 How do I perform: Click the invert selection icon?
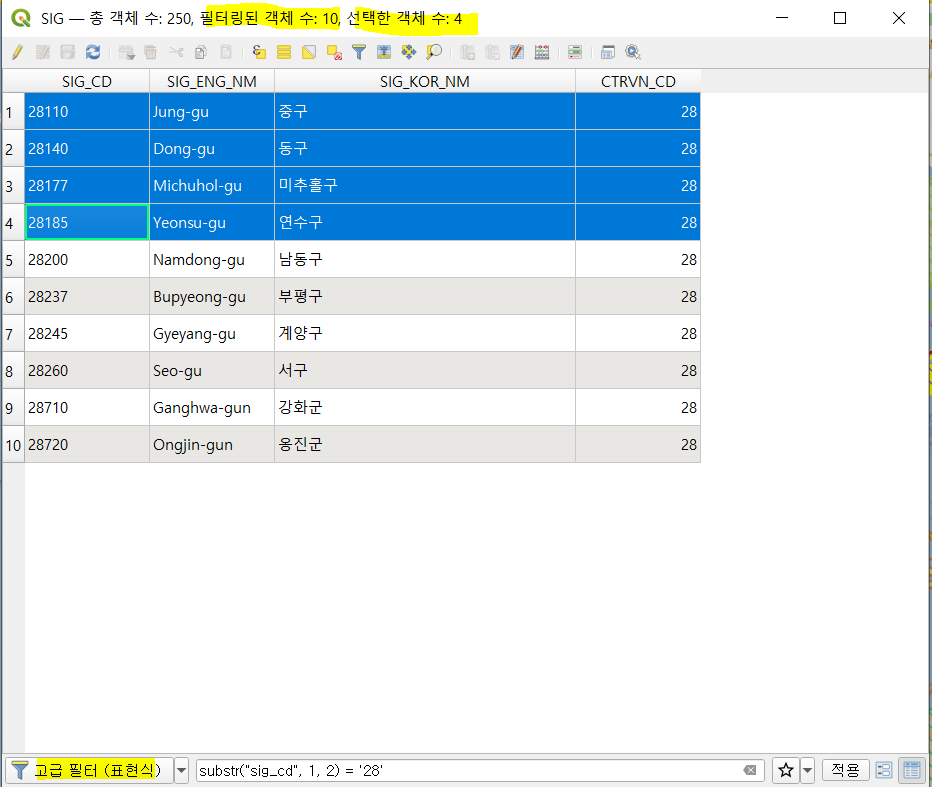tap(309, 52)
